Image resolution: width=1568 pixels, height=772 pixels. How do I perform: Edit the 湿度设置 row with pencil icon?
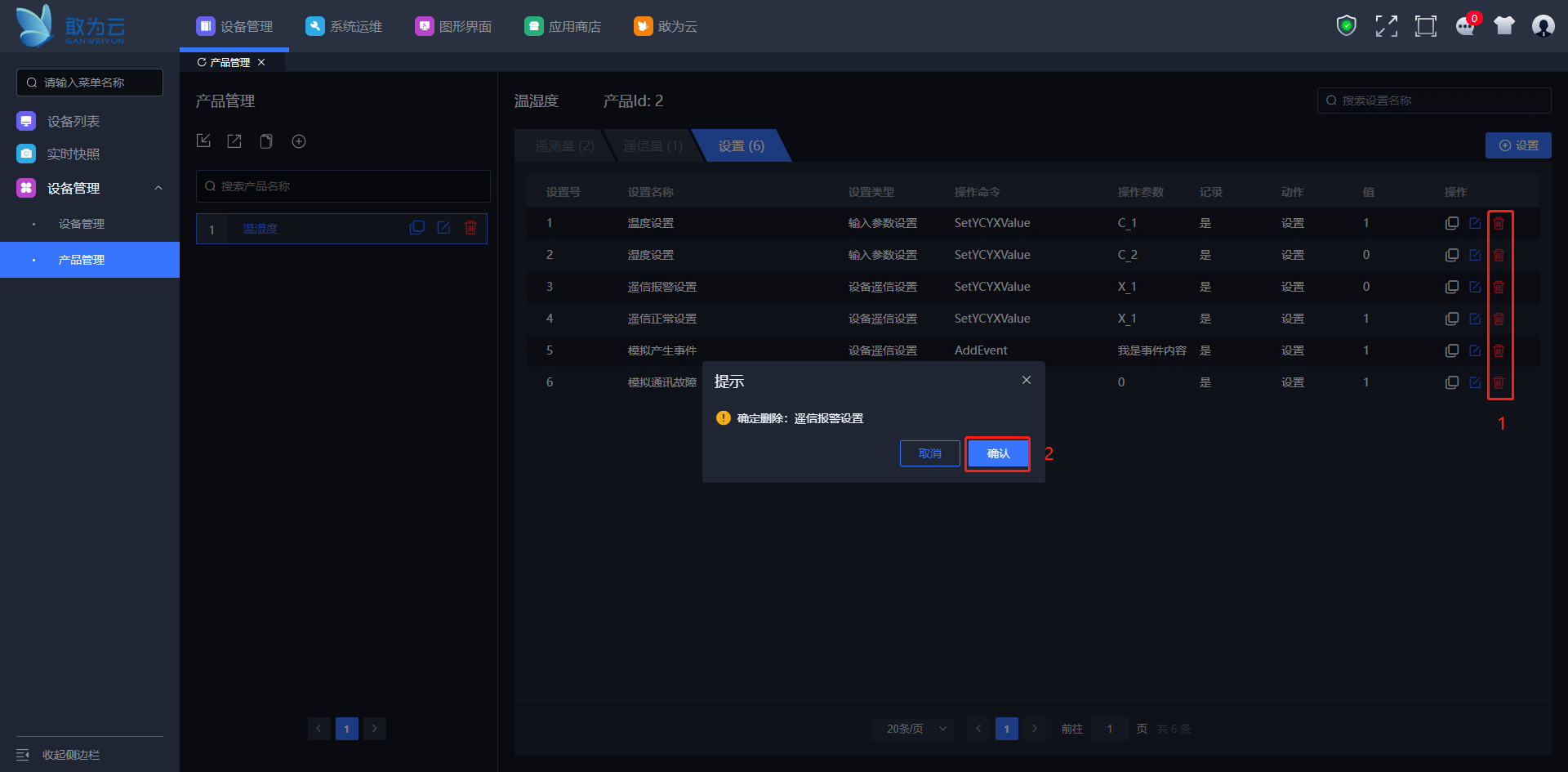[x=1475, y=255]
